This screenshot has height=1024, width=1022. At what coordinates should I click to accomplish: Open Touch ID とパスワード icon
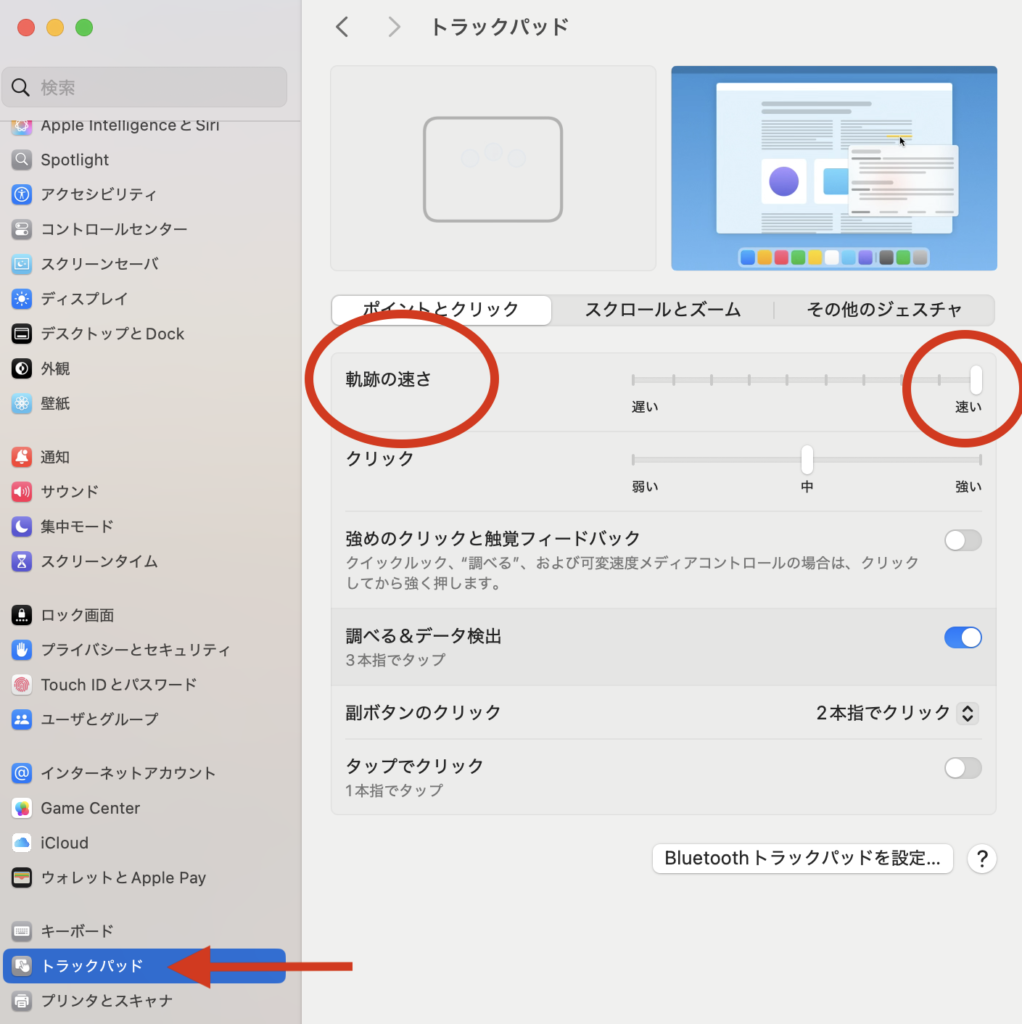point(22,685)
